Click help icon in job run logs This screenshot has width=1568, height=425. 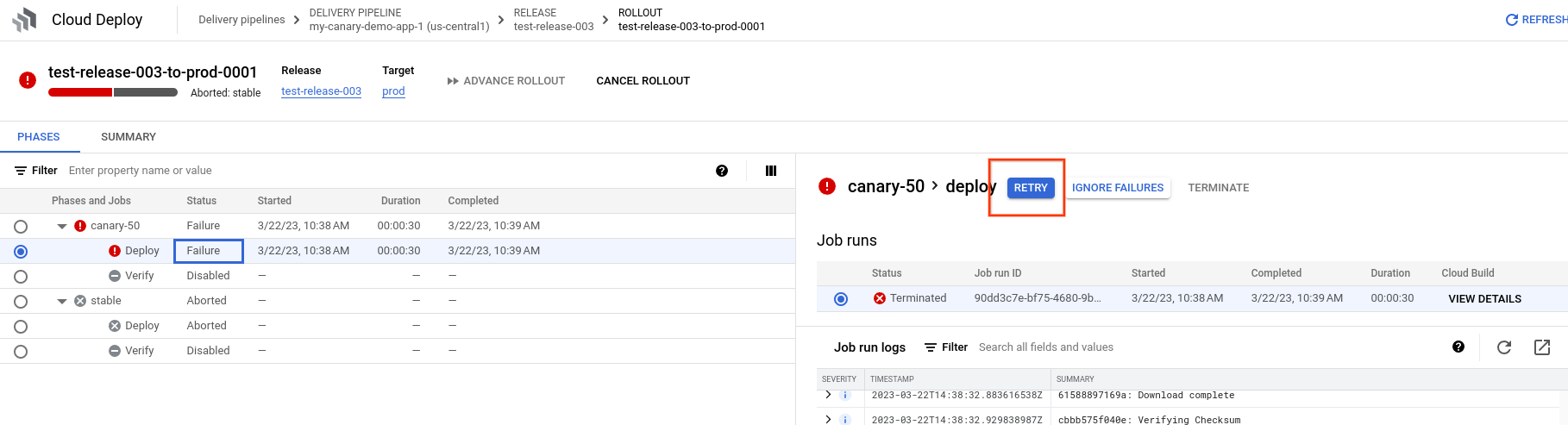click(x=1458, y=347)
